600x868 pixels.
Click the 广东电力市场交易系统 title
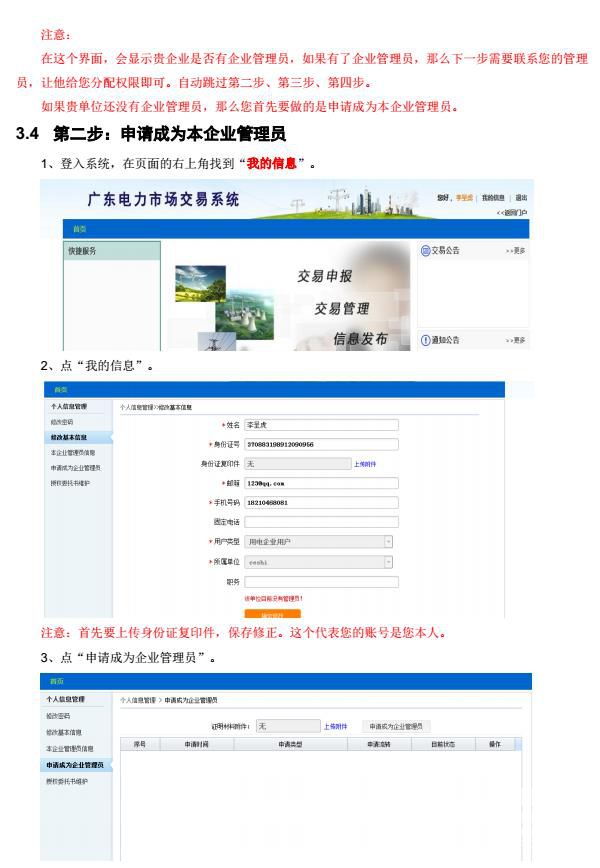(x=163, y=199)
